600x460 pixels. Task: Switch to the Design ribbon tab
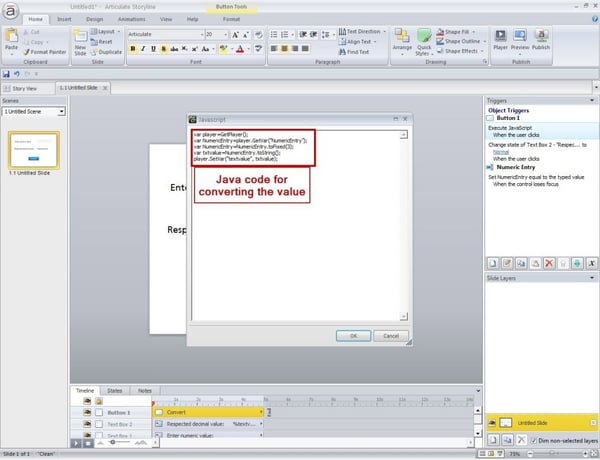point(95,19)
